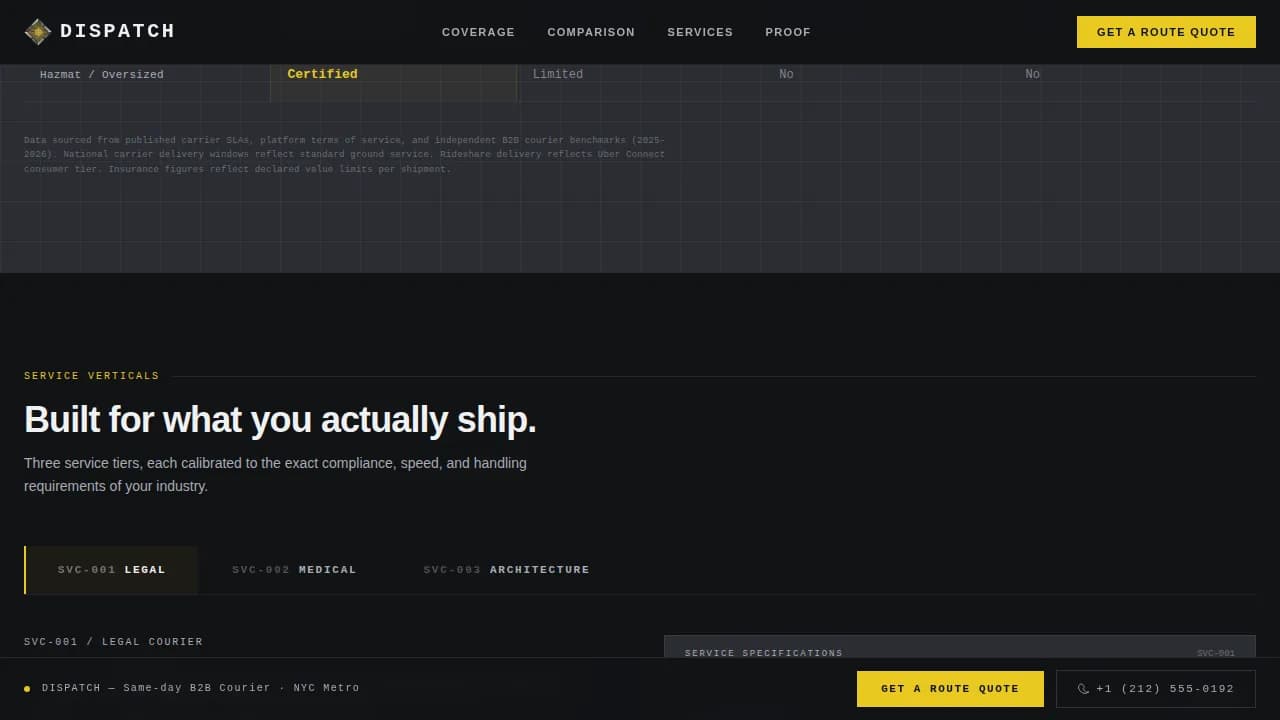Call the +1 (212) 555-0192 number button

click(x=1155, y=689)
